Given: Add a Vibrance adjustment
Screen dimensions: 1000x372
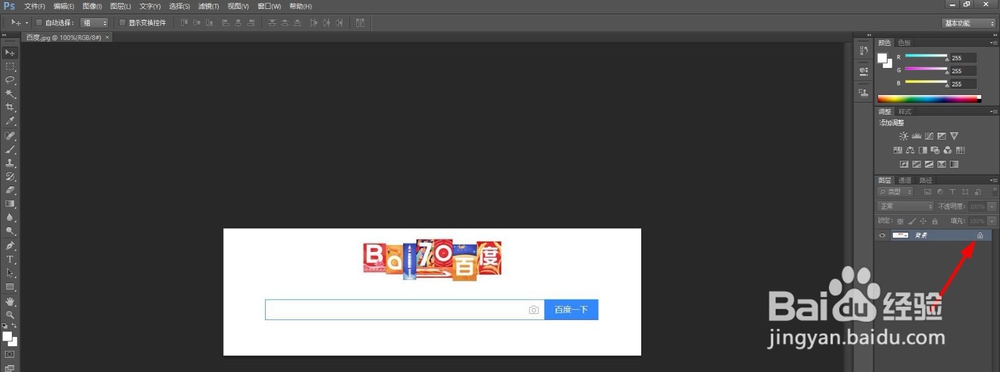Looking at the screenshot, I should point(954,136).
